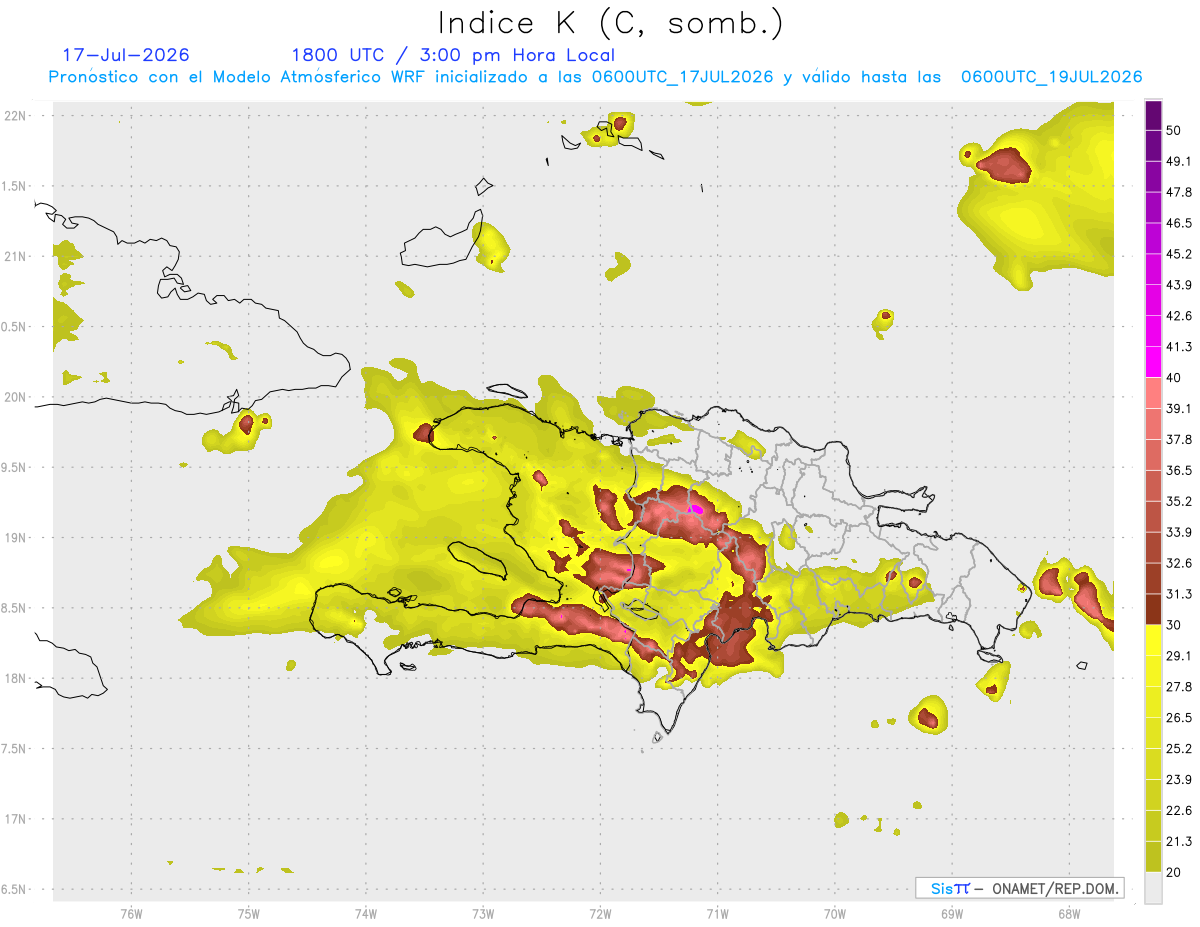The width and height of the screenshot is (1200, 927).
Task: Click the dark purple colorbar segment above 50
Action: (x=1153, y=116)
